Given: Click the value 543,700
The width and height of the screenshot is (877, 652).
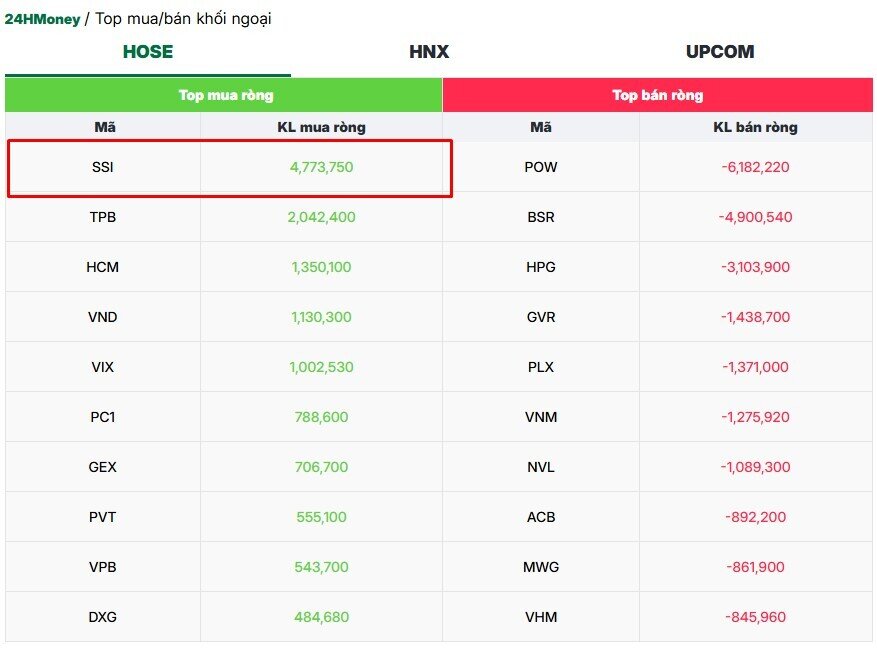Looking at the screenshot, I should (322, 567).
